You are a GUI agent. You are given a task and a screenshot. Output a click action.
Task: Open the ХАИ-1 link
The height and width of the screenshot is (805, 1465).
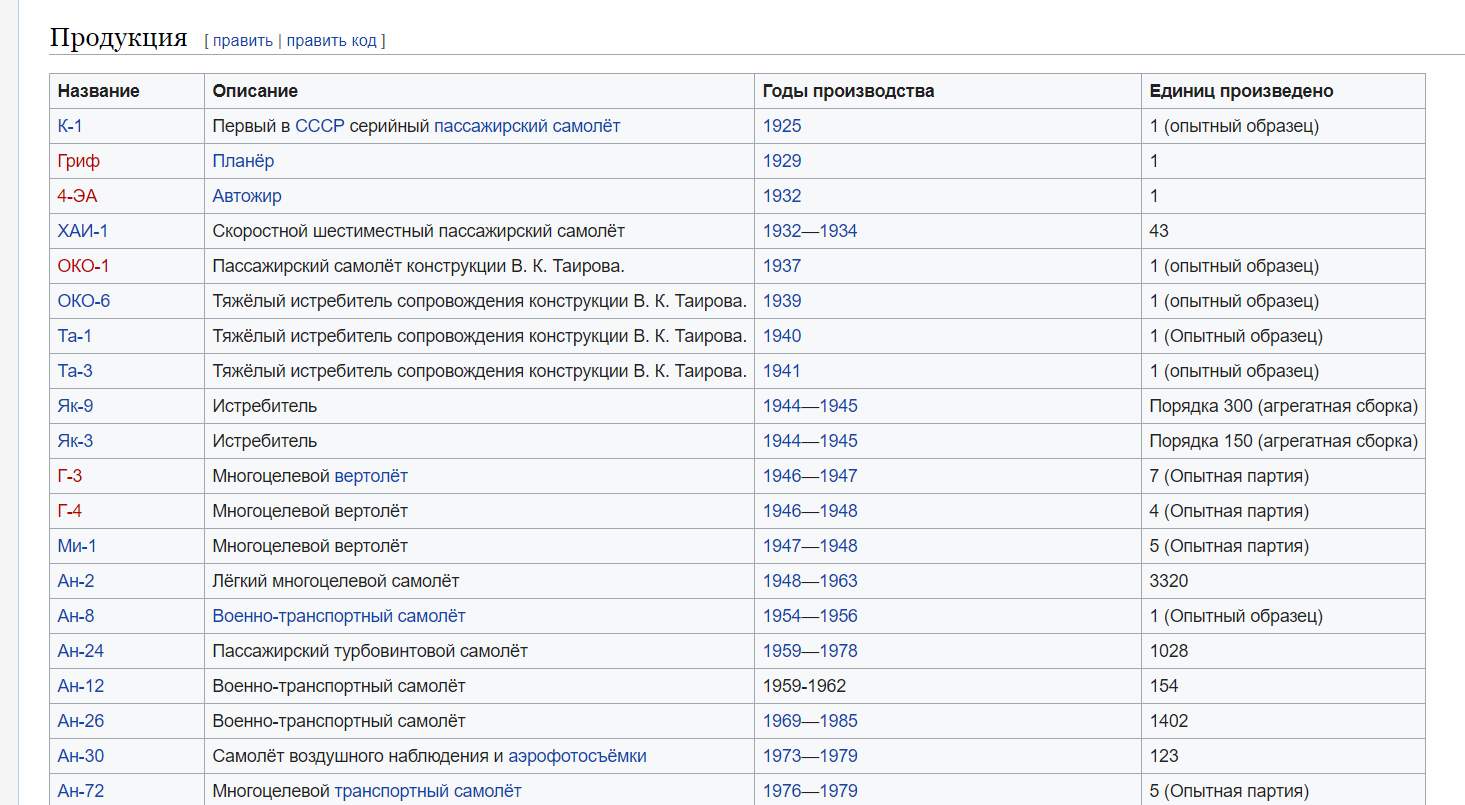tap(83, 231)
